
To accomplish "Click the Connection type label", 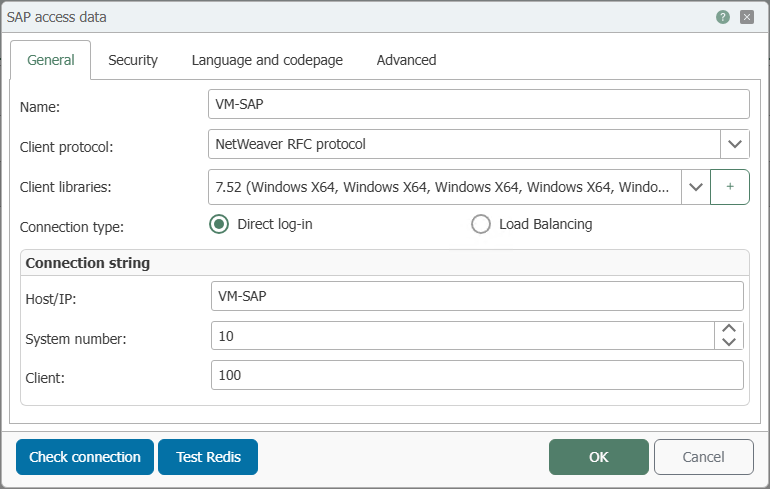I will click(x=72, y=227).
